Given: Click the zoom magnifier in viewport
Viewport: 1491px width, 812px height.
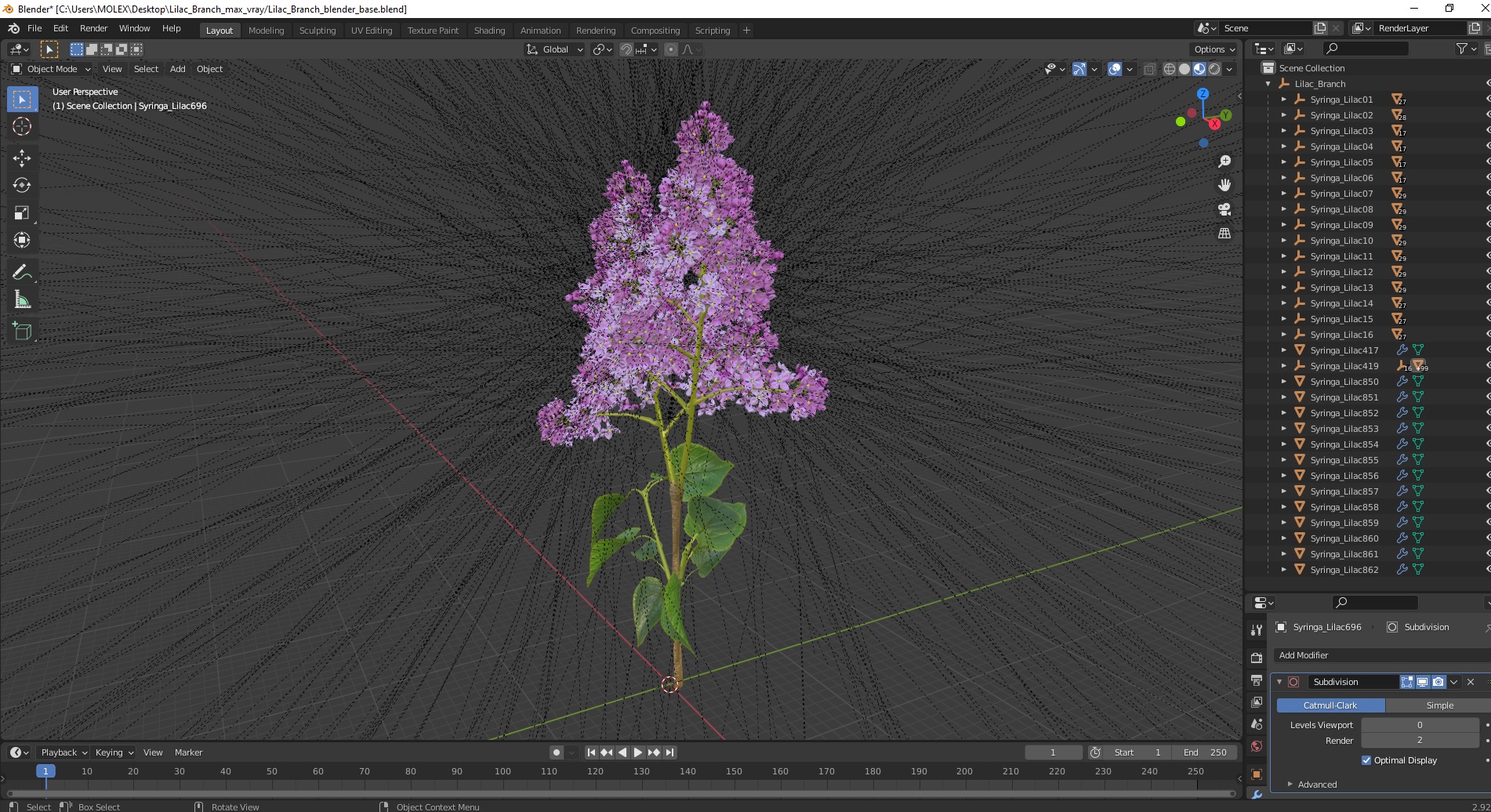Looking at the screenshot, I should 1224,161.
